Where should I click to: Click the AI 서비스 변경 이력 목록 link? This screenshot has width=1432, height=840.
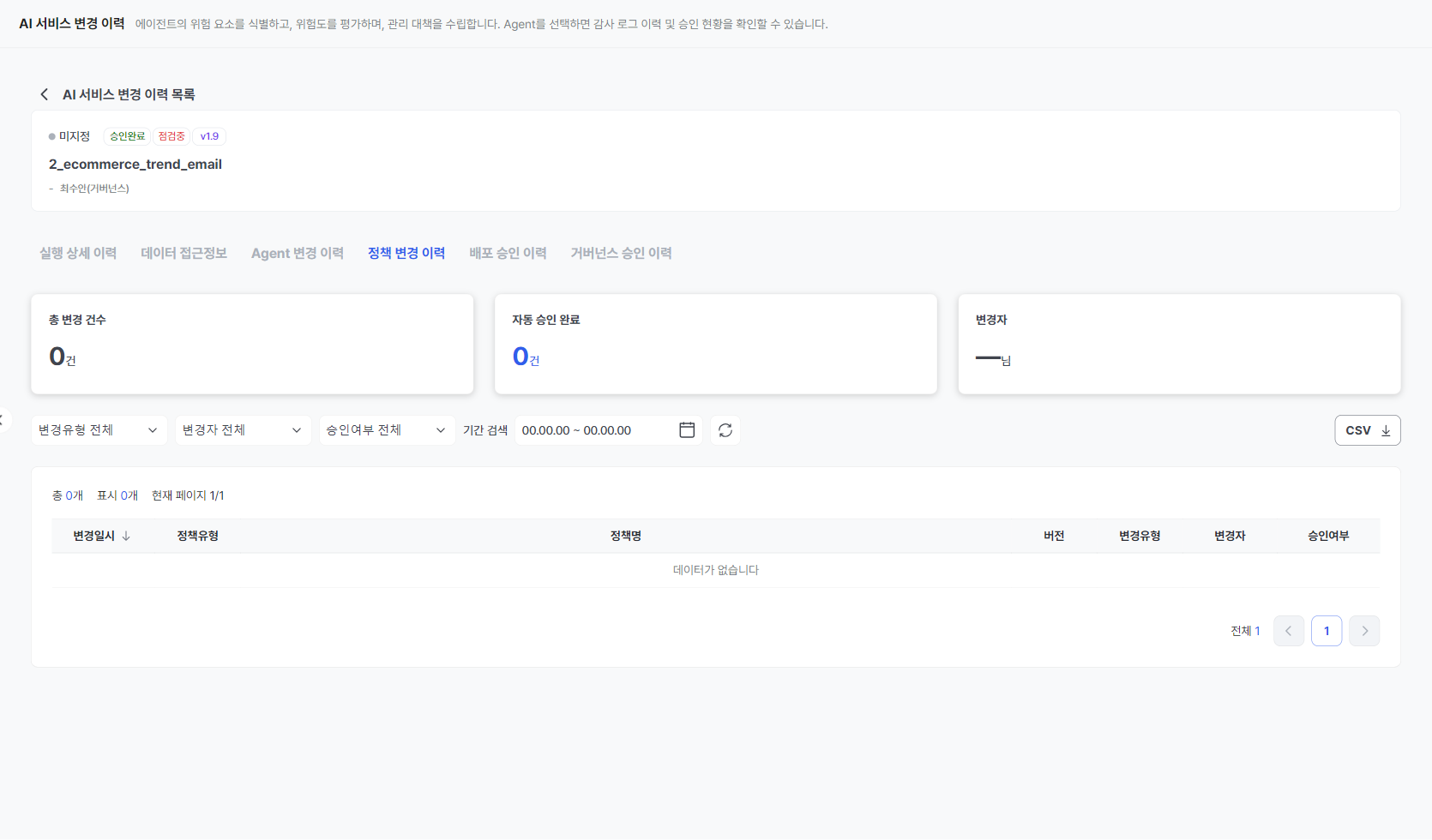(x=129, y=94)
